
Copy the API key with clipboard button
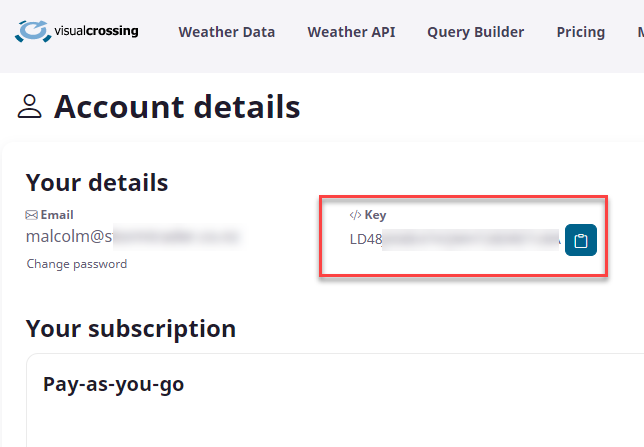point(581,240)
